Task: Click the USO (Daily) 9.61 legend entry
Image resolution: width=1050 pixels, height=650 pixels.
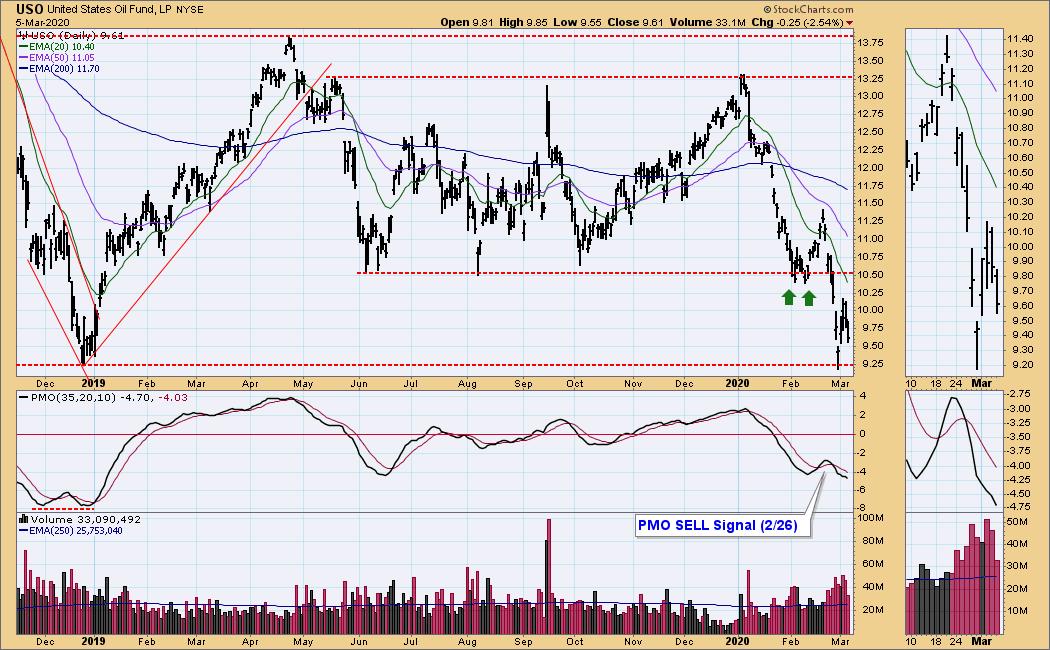Action: coord(71,35)
